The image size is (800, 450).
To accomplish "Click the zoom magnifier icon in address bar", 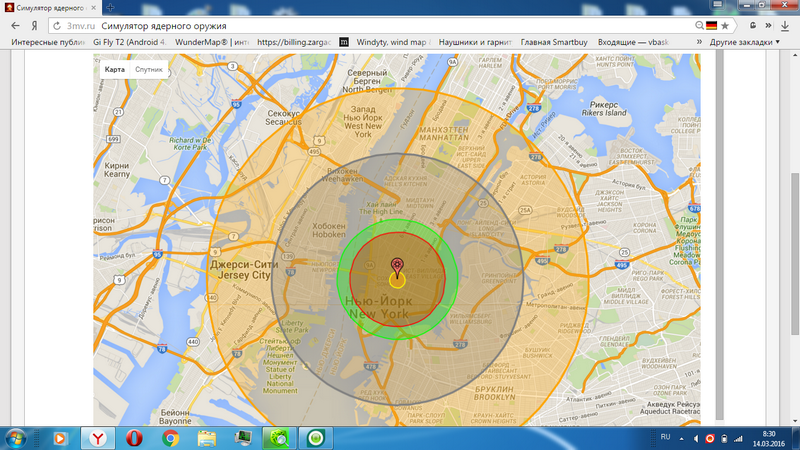I will [699, 26].
